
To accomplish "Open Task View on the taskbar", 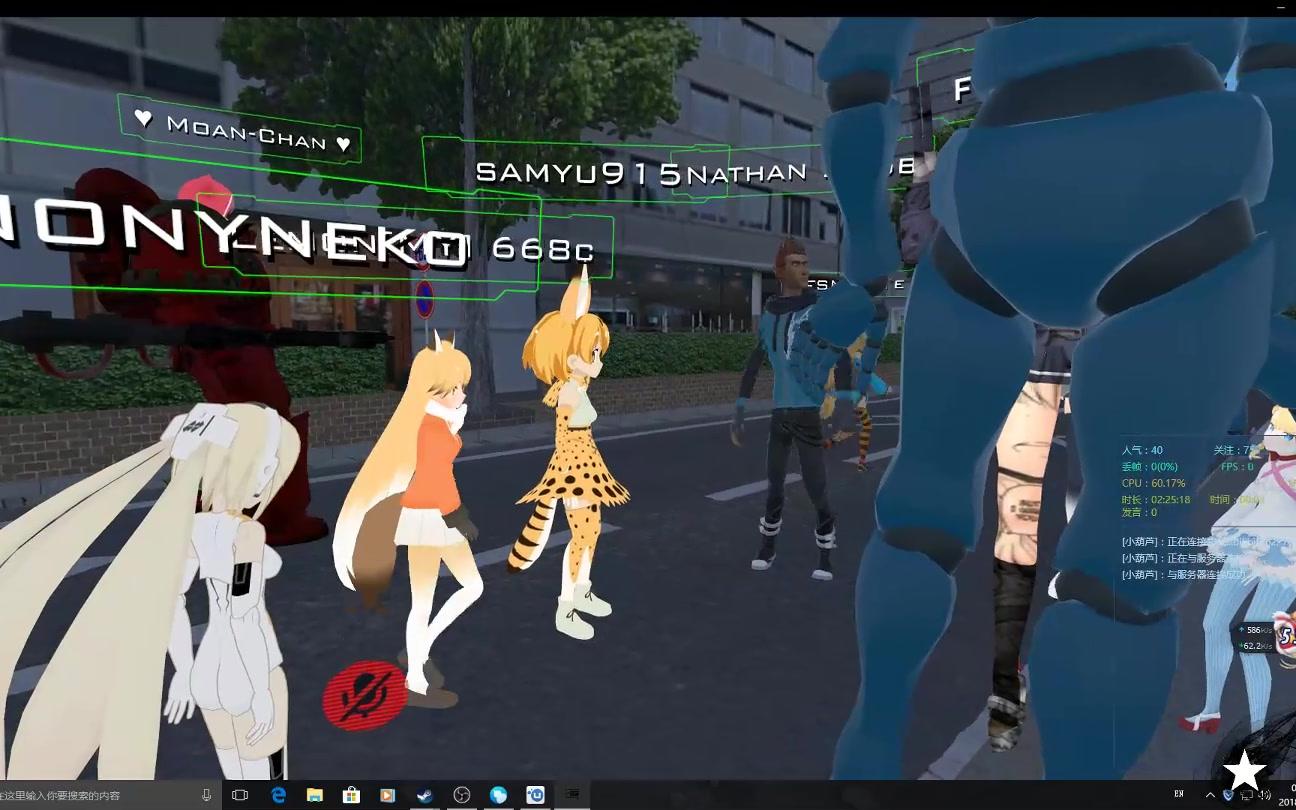I will [x=240, y=795].
